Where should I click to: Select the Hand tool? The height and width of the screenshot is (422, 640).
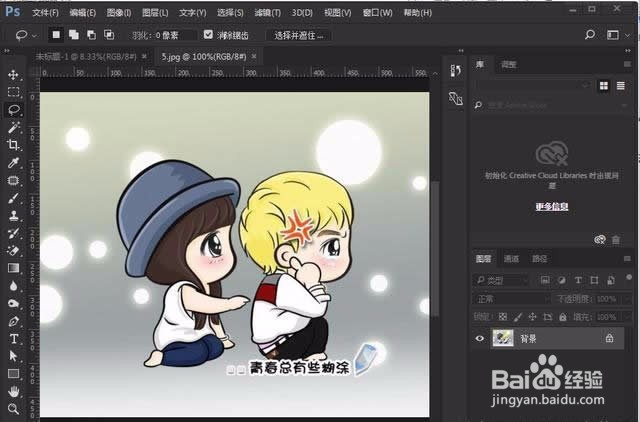tap(13, 391)
